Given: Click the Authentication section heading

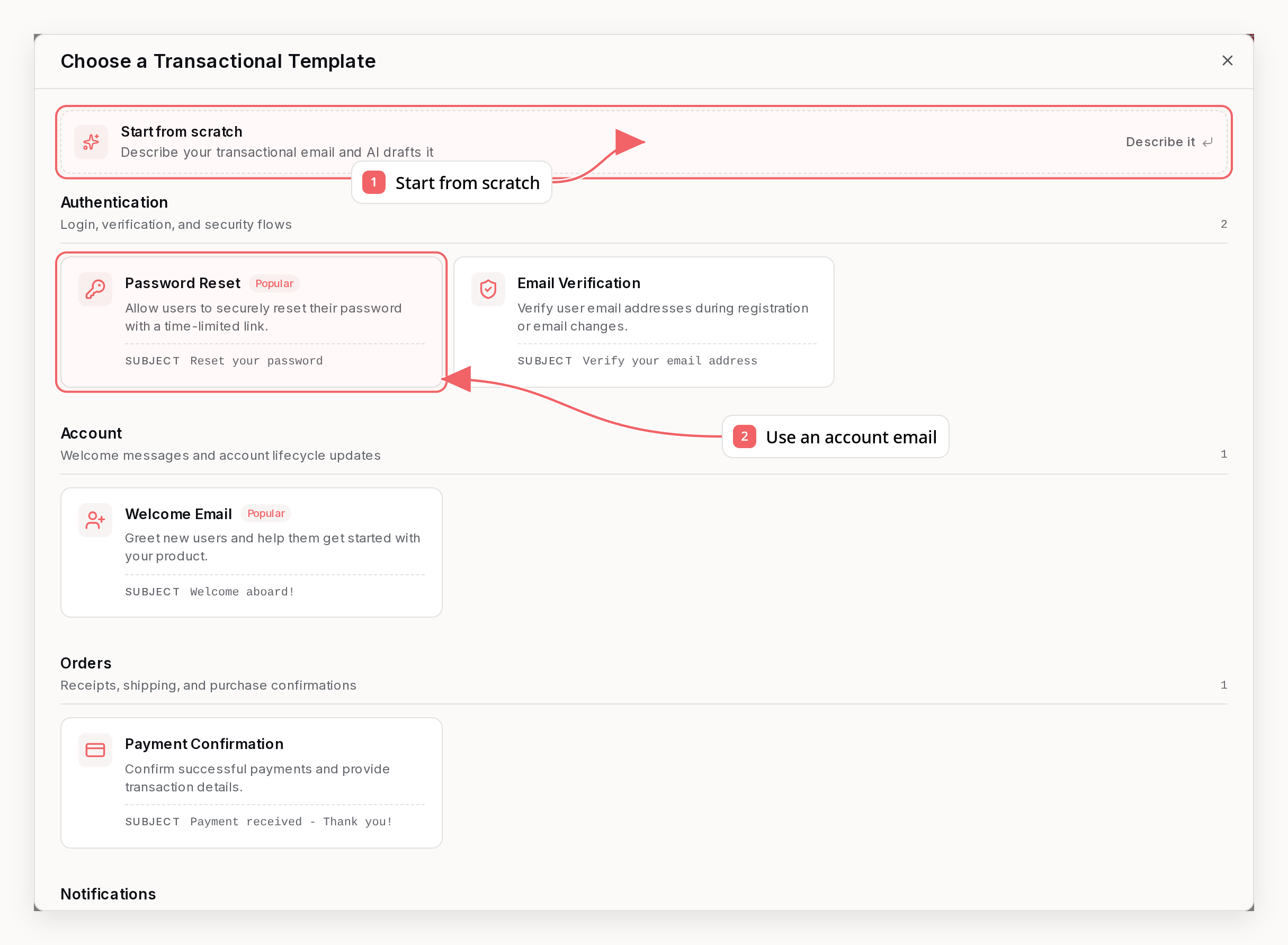Looking at the screenshot, I should pyautogui.click(x=114, y=202).
